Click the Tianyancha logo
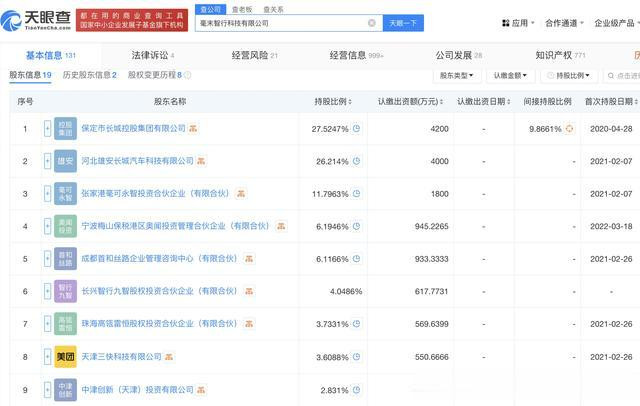Viewport: 640px width, 406px height. (36, 20)
